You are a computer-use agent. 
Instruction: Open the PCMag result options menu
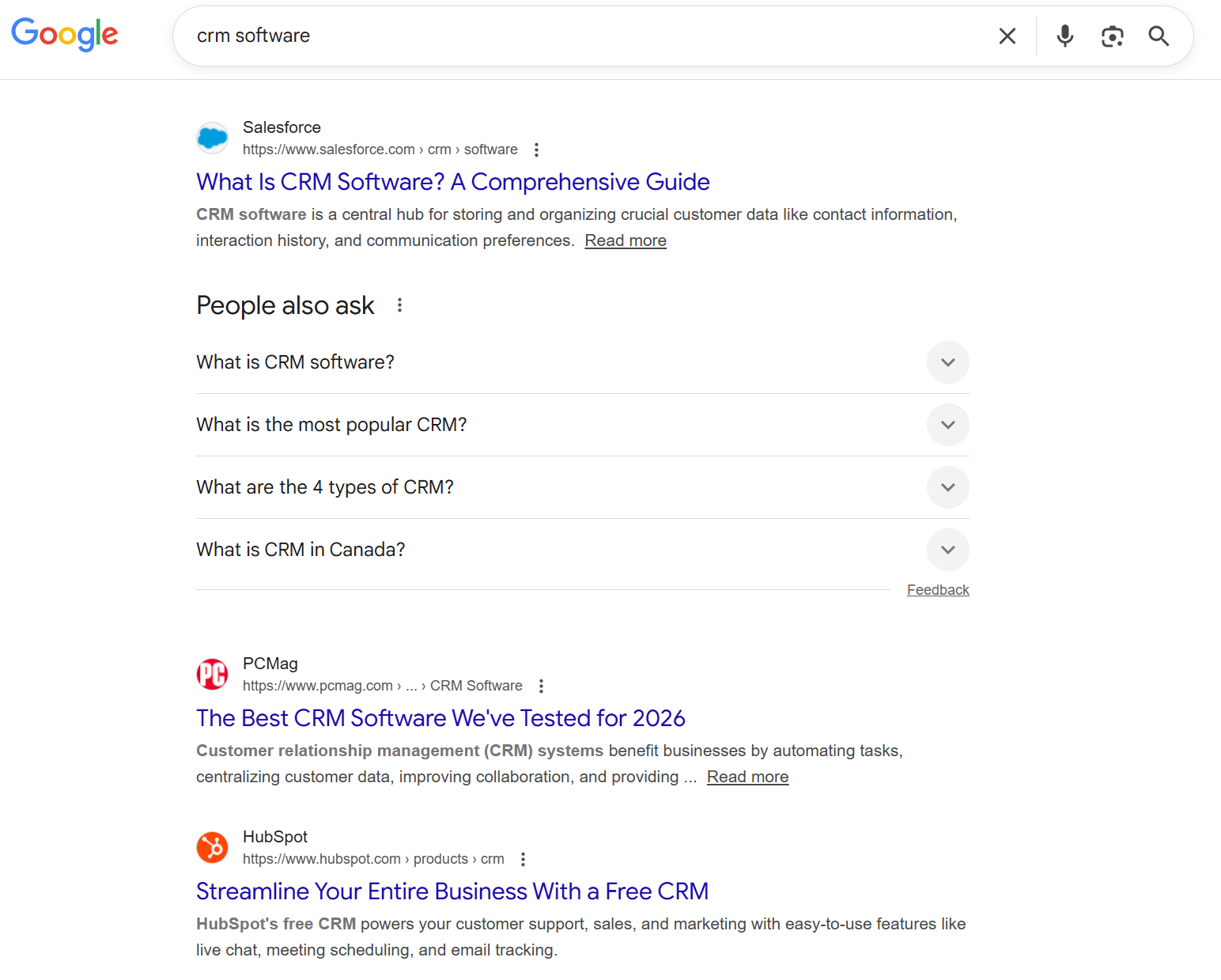pyautogui.click(x=541, y=686)
